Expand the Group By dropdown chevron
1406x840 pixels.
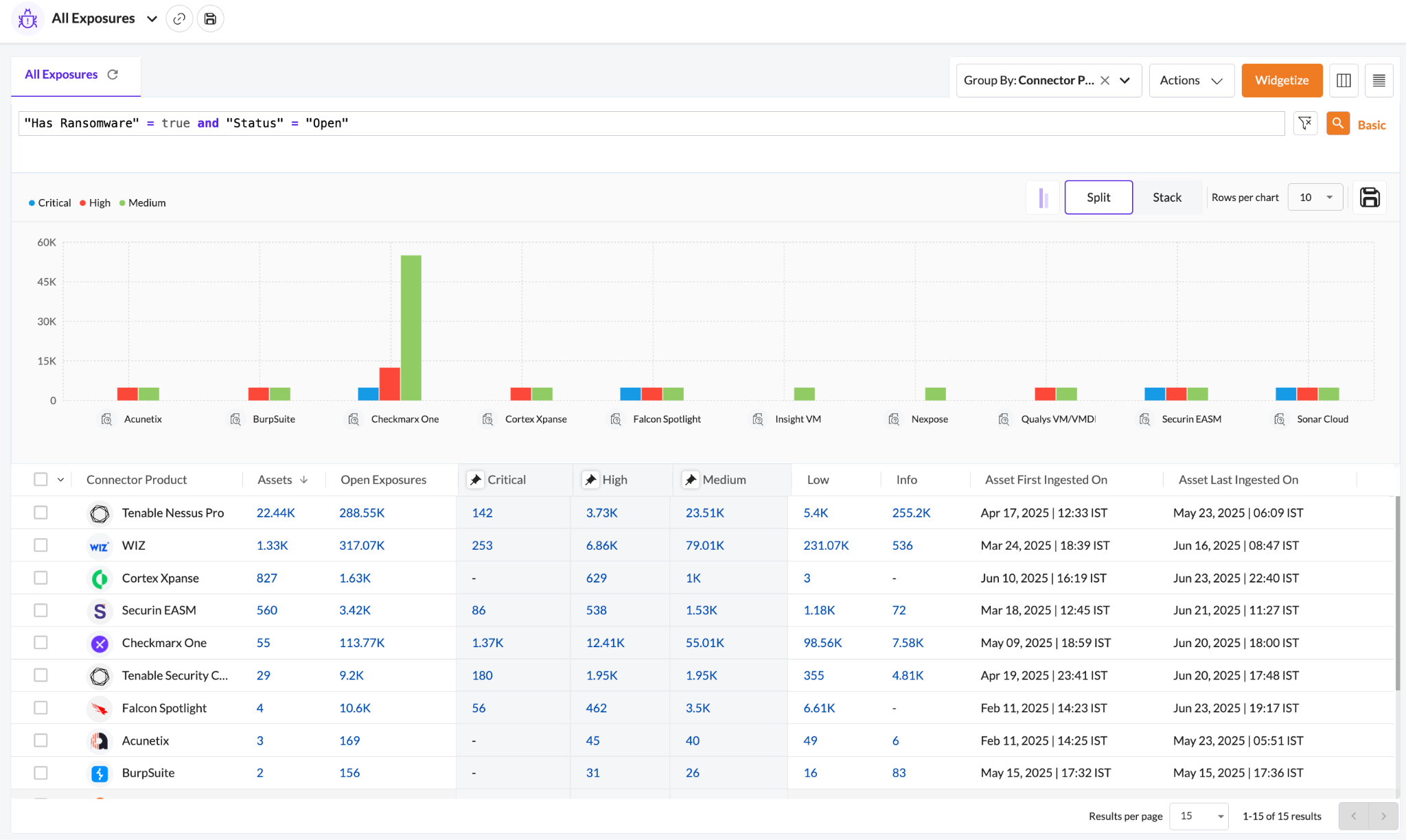(x=1125, y=80)
